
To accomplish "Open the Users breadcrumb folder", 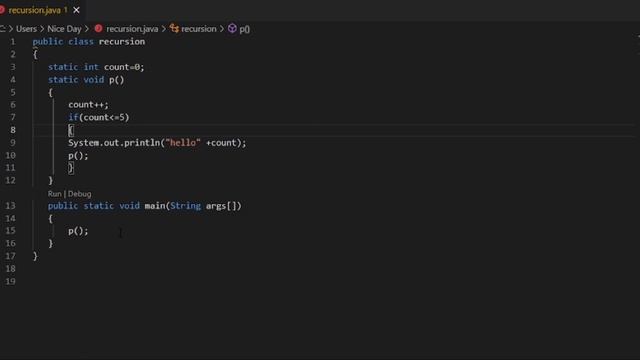I will coord(26,29).
